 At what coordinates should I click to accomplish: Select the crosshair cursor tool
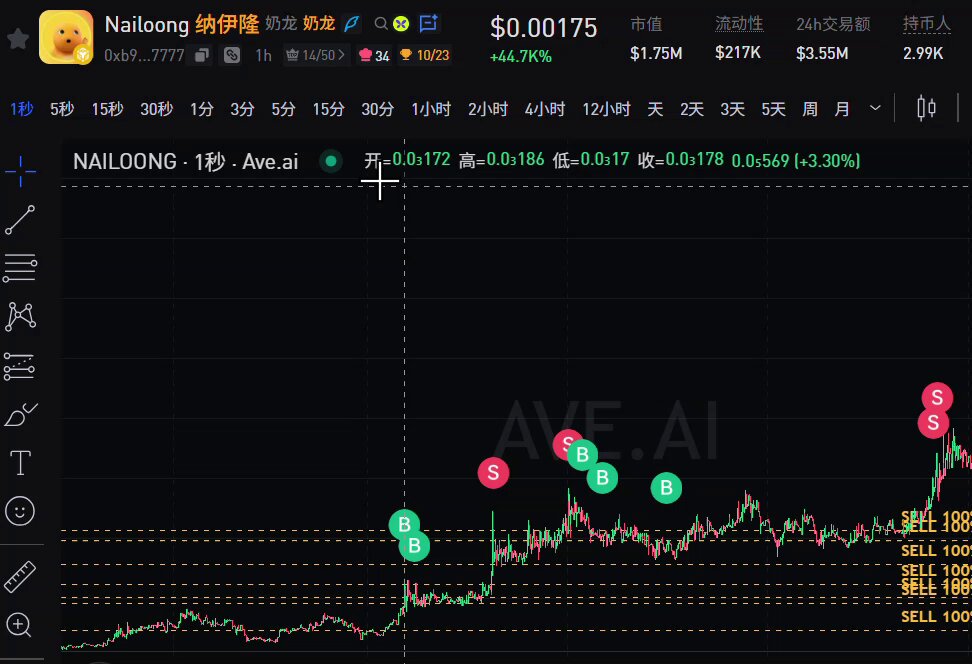pos(20,171)
